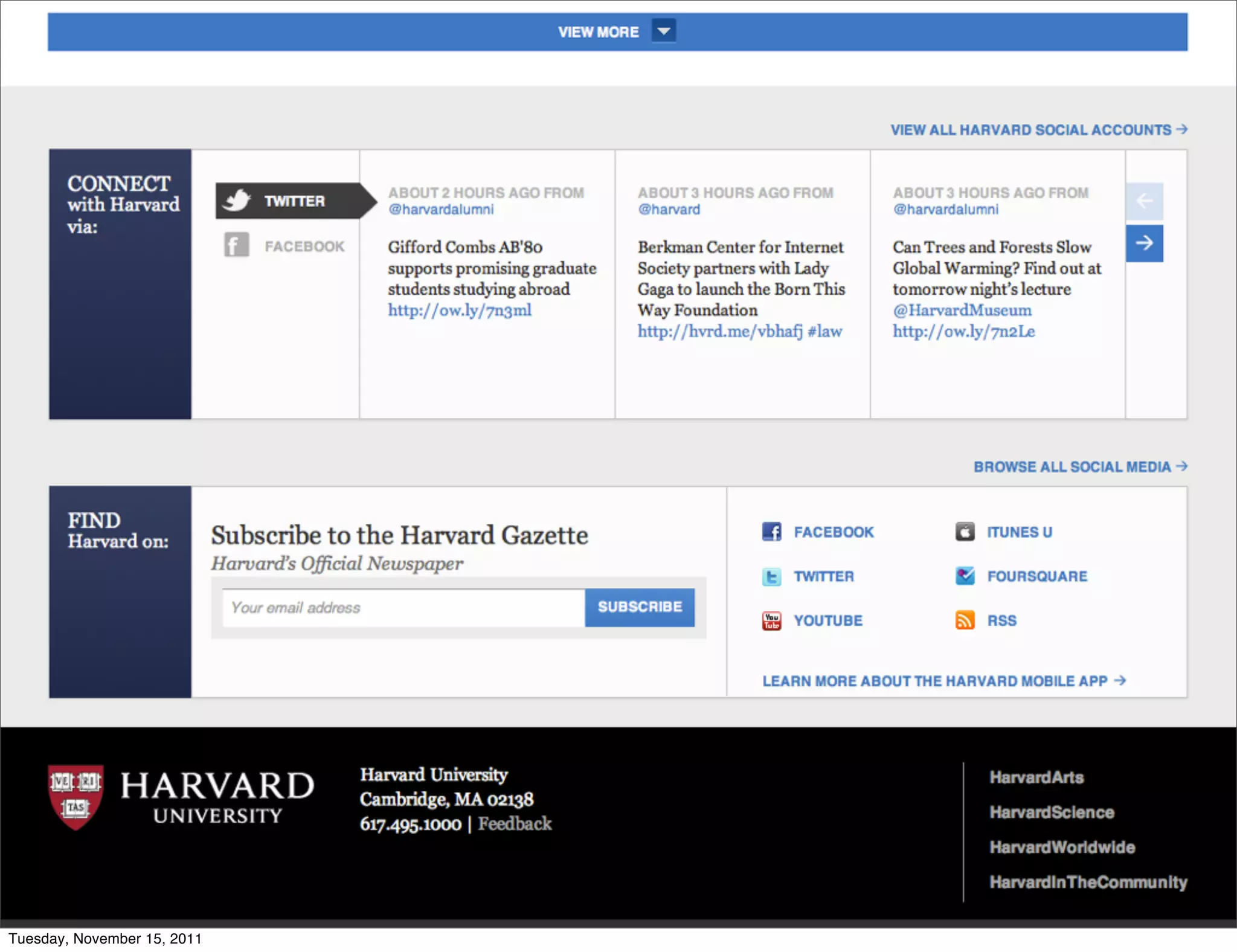Click the orange RSS feed icon
The height and width of the screenshot is (952, 1237).
[x=965, y=620]
